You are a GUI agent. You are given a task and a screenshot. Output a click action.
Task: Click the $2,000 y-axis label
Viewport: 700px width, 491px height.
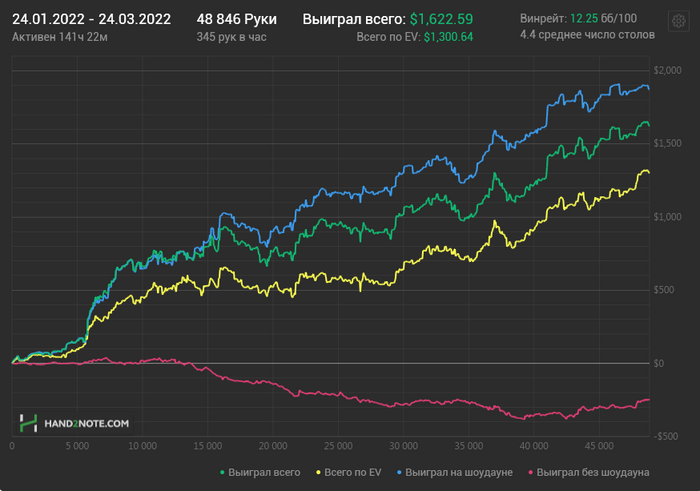[x=667, y=70]
